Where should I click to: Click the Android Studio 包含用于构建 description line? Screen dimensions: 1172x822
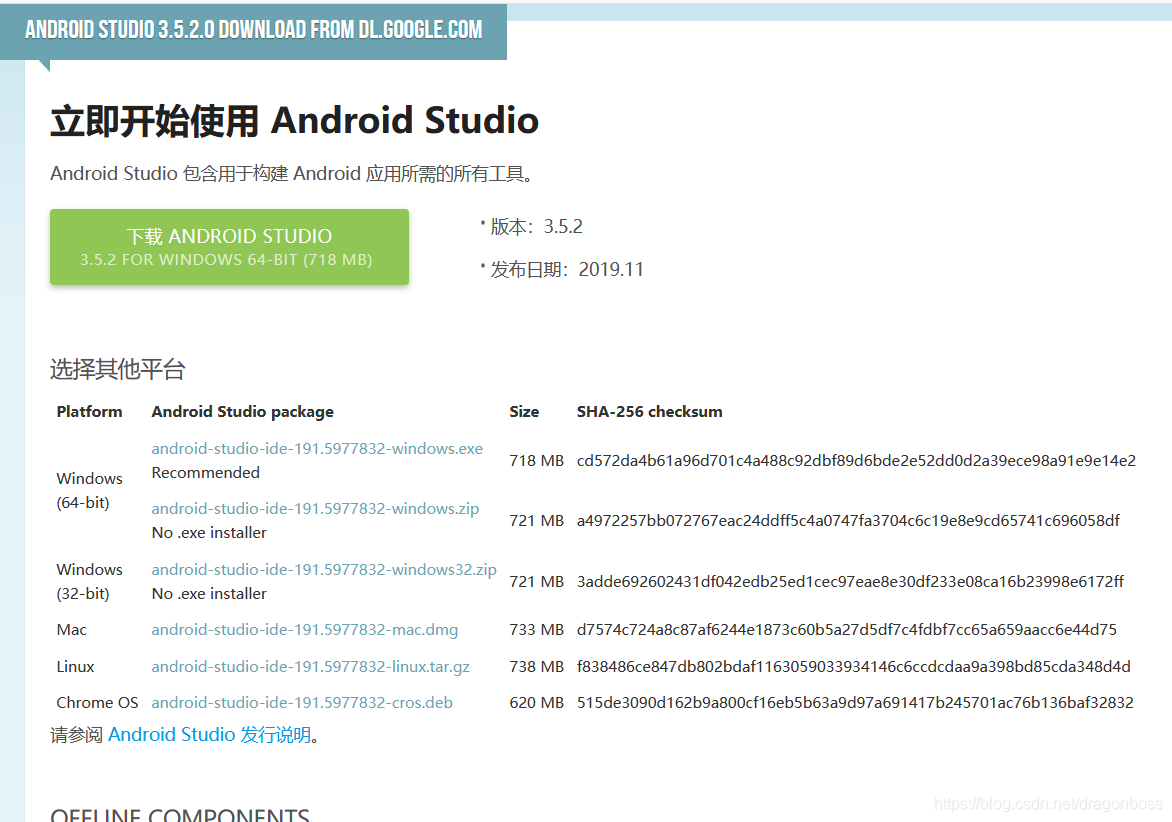click(292, 173)
